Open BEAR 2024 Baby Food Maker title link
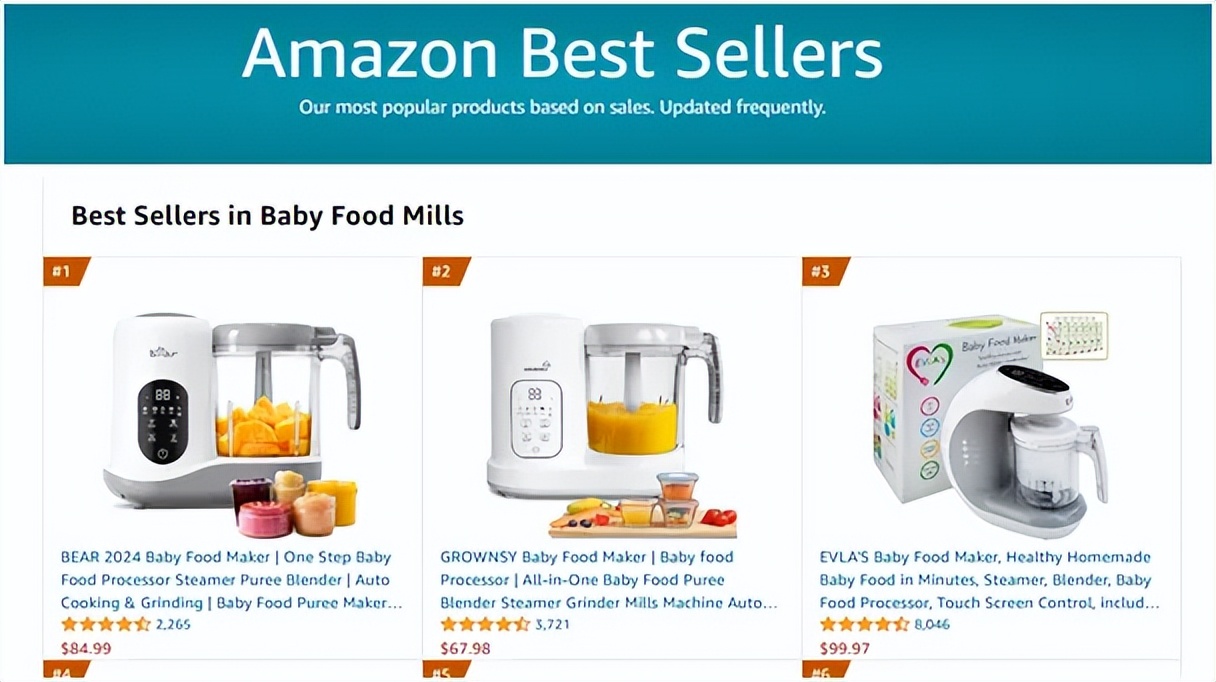Image resolution: width=1216 pixels, height=682 pixels. 232,580
